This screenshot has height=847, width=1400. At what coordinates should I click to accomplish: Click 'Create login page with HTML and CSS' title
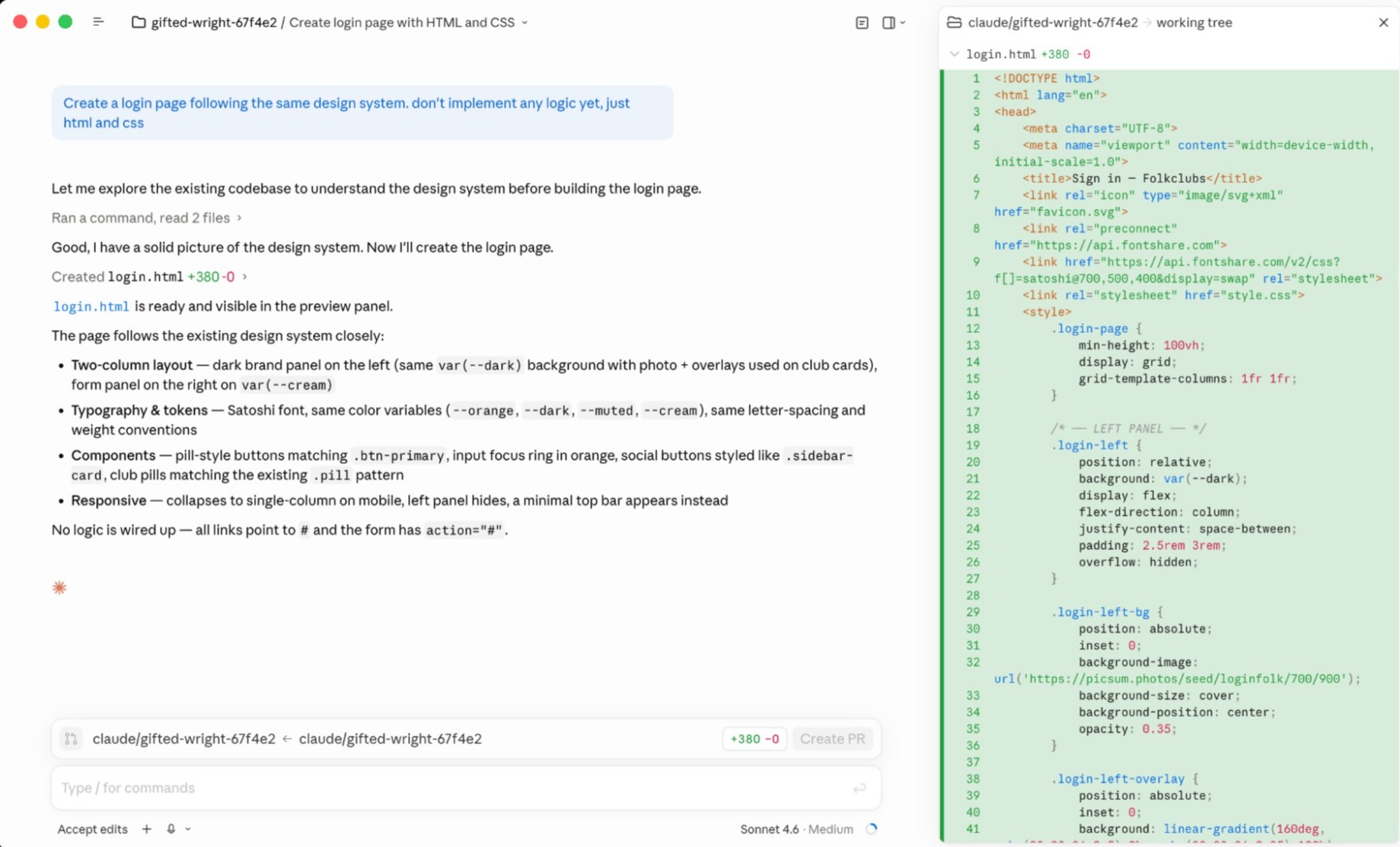click(x=402, y=22)
